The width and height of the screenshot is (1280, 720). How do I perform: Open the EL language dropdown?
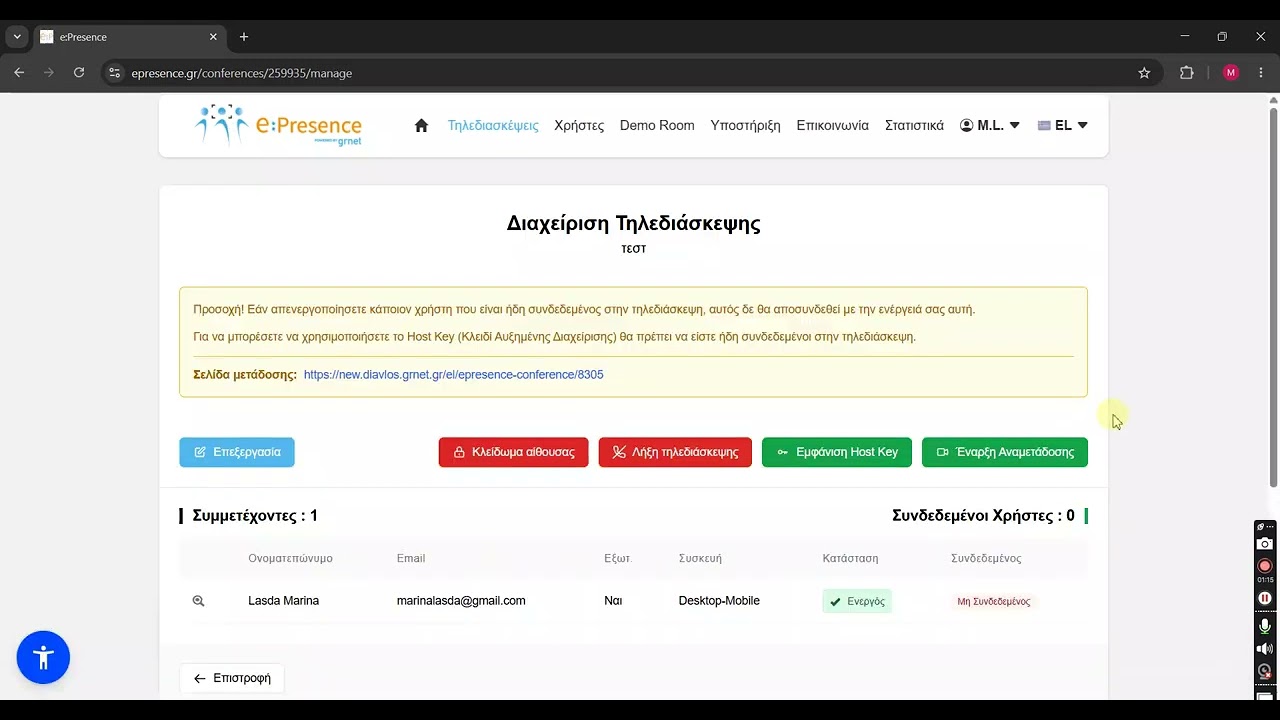(x=1063, y=125)
